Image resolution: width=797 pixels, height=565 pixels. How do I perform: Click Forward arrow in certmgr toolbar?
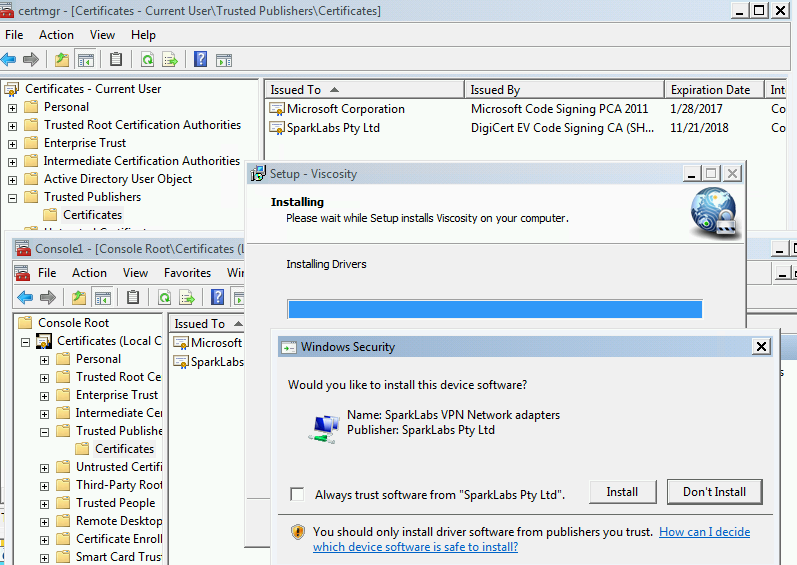pyautogui.click(x=31, y=59)
